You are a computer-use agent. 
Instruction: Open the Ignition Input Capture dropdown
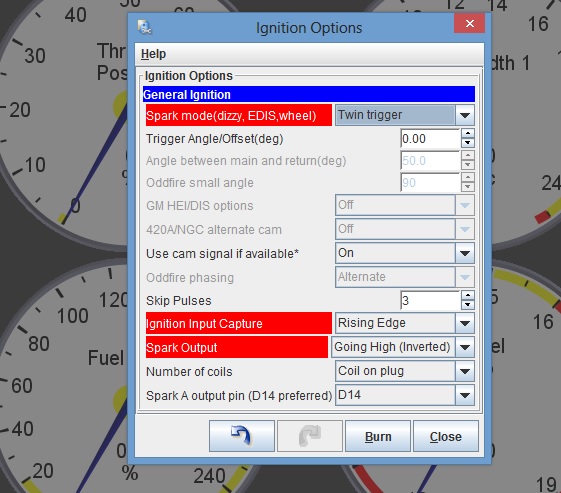(x=405, y=323)
